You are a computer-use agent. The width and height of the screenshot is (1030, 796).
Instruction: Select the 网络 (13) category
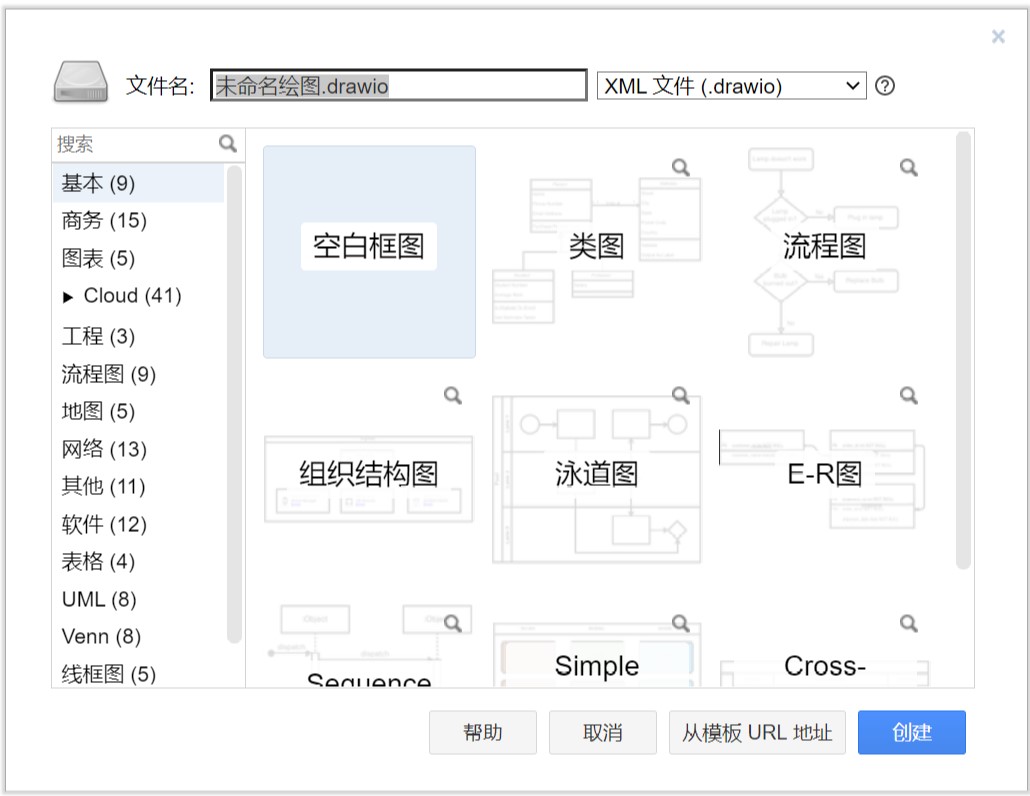139,449
